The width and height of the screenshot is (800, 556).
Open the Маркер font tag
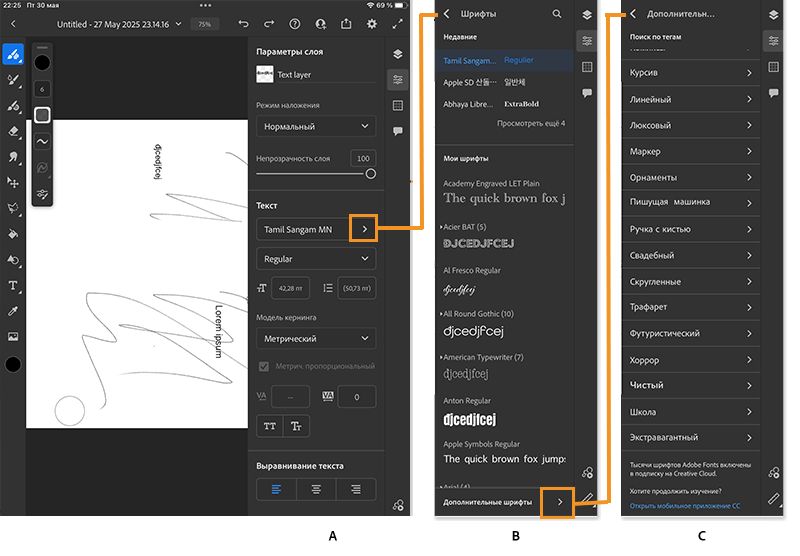click(x=690, y=151)
